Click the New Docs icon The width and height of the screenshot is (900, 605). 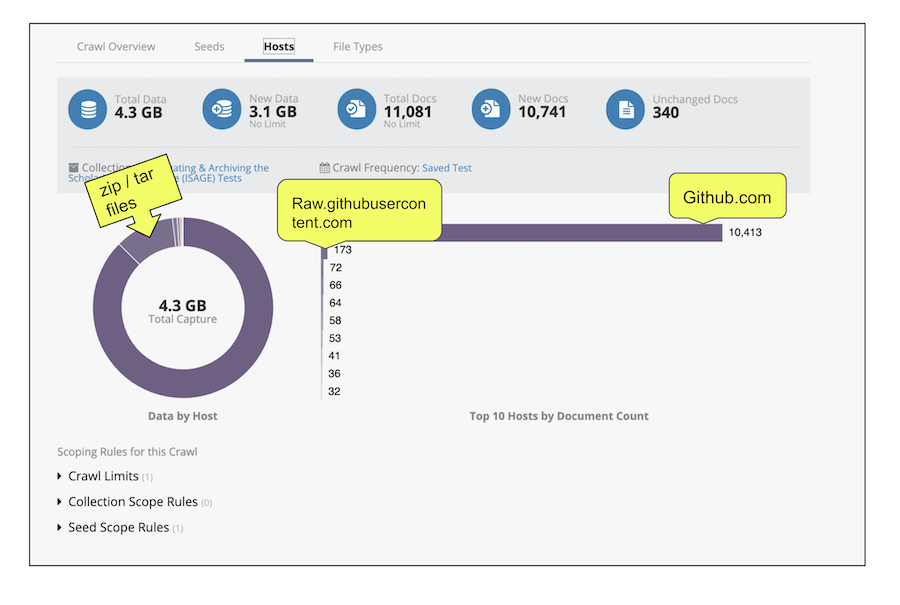491,109
